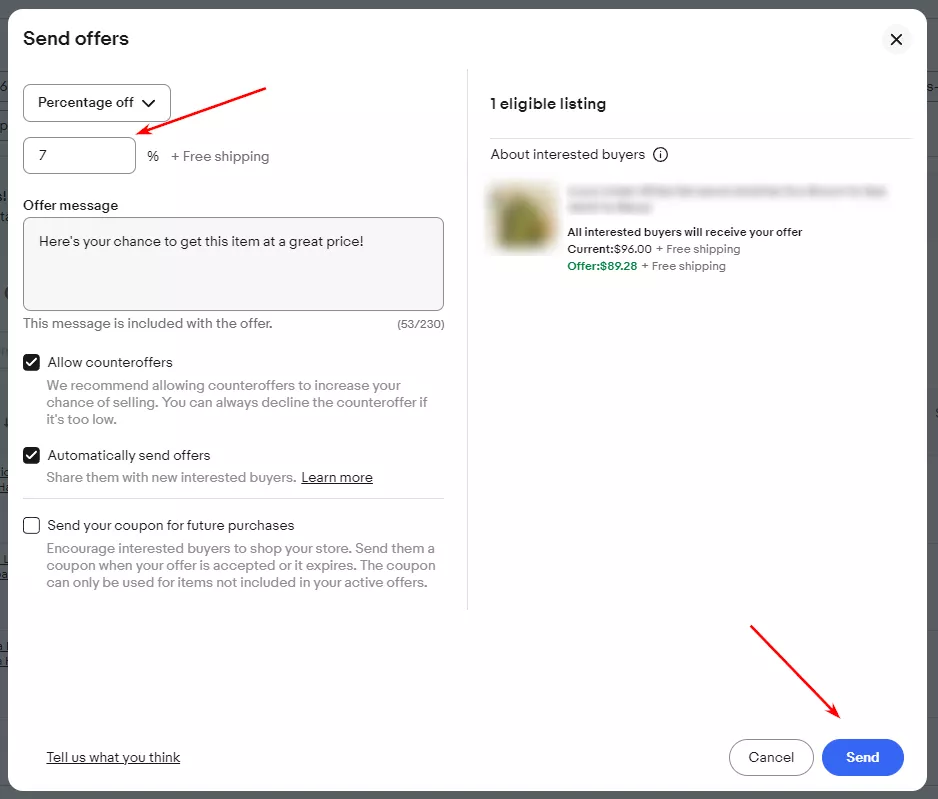Open the Learn more link
938x799 pixels.
coord(337,477)
